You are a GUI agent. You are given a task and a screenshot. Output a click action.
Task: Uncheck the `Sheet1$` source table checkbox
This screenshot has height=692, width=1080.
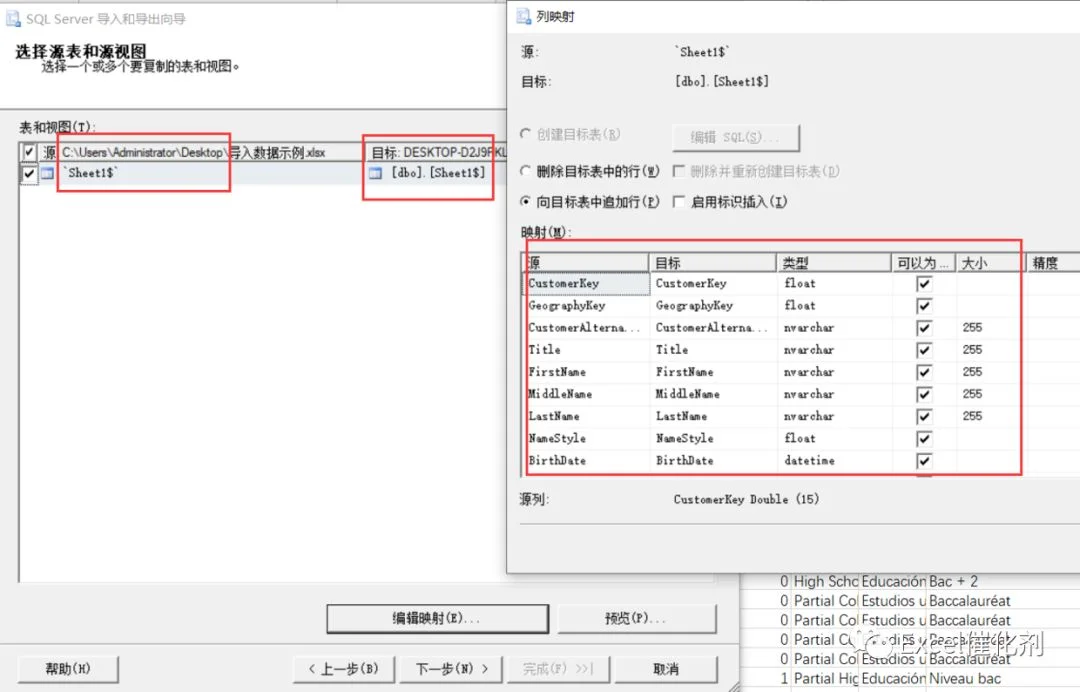(x=29, y=174)
